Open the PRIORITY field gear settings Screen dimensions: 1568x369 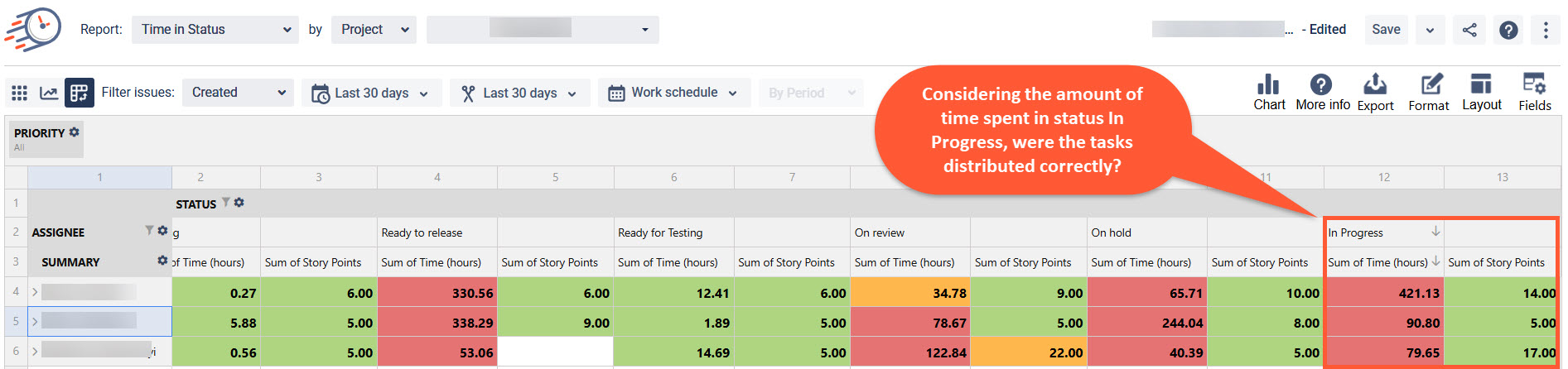[x=75, y=132]
